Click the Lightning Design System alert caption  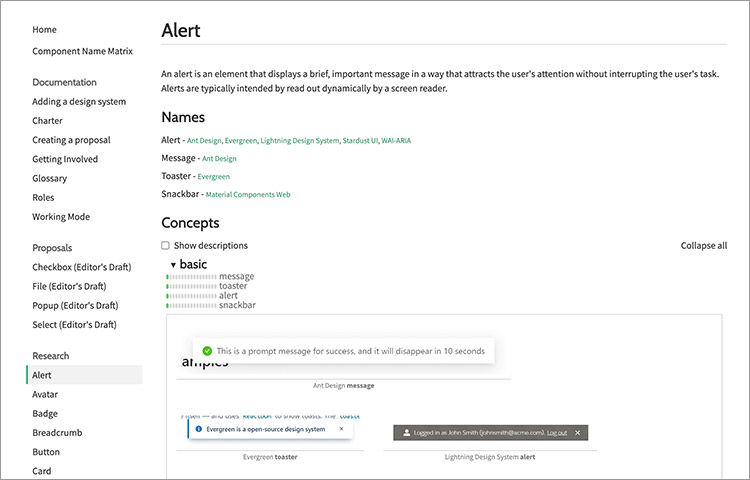coord(490,457)
